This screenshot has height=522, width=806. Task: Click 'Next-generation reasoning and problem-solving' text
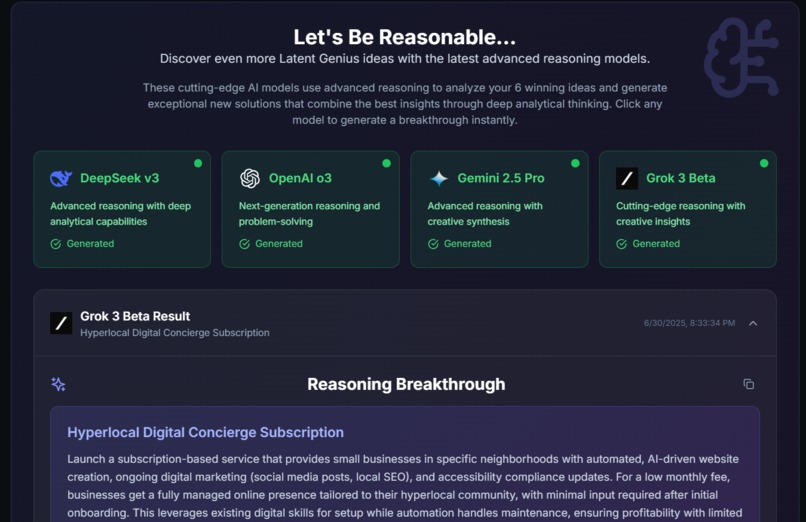pos(309,214)
